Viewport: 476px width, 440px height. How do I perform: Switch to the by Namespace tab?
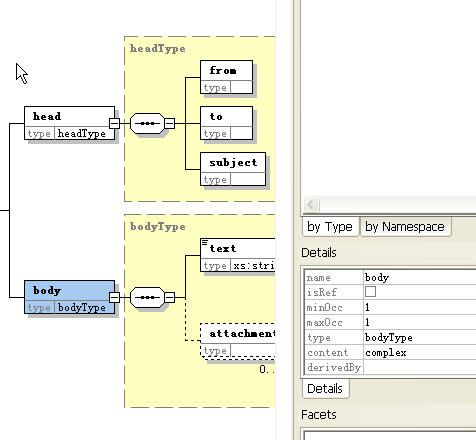coord(405,227)
